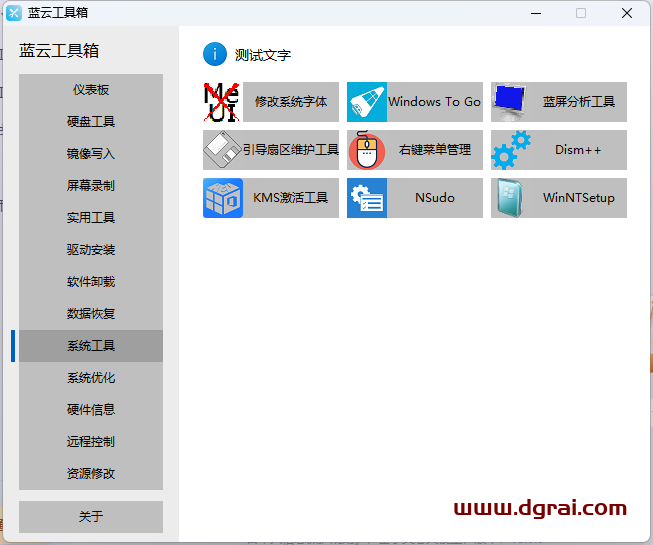653x545 pixels.
Task: Select 资源修改 in sidebar
Action: pos(91,474)
